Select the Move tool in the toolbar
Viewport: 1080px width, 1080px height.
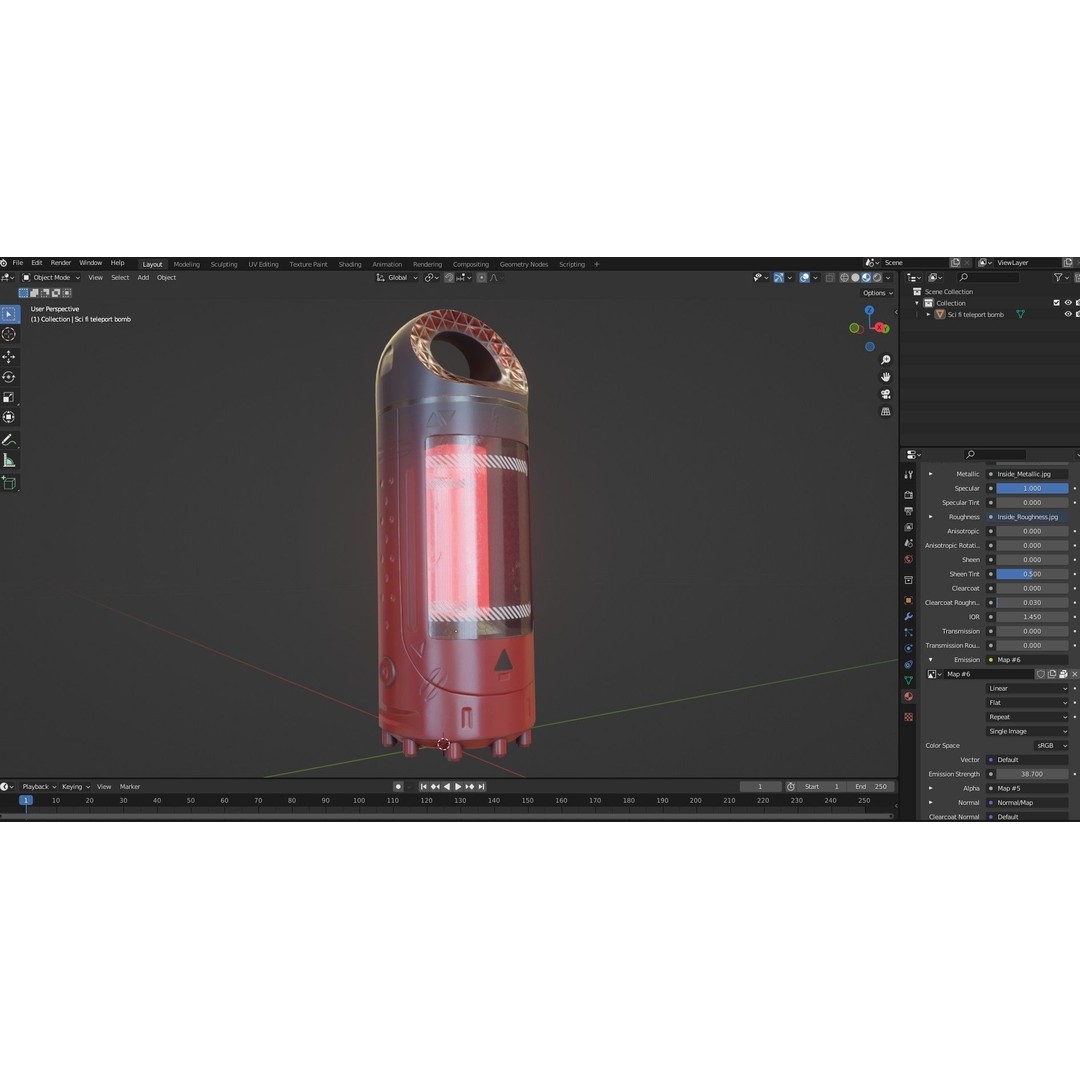[x=8, y=356]
